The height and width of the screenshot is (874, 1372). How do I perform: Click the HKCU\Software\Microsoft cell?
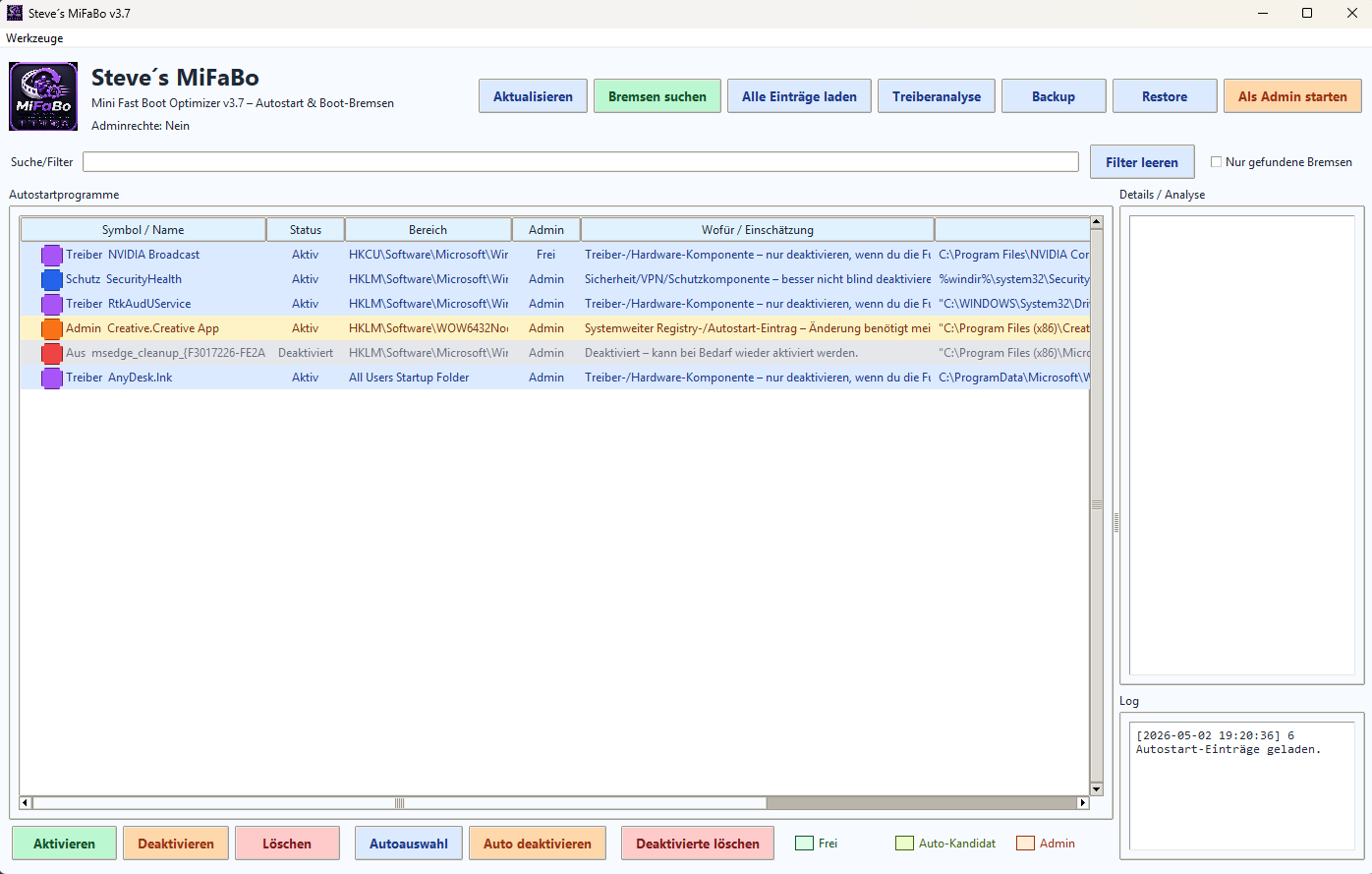click(x=429, y=255)
